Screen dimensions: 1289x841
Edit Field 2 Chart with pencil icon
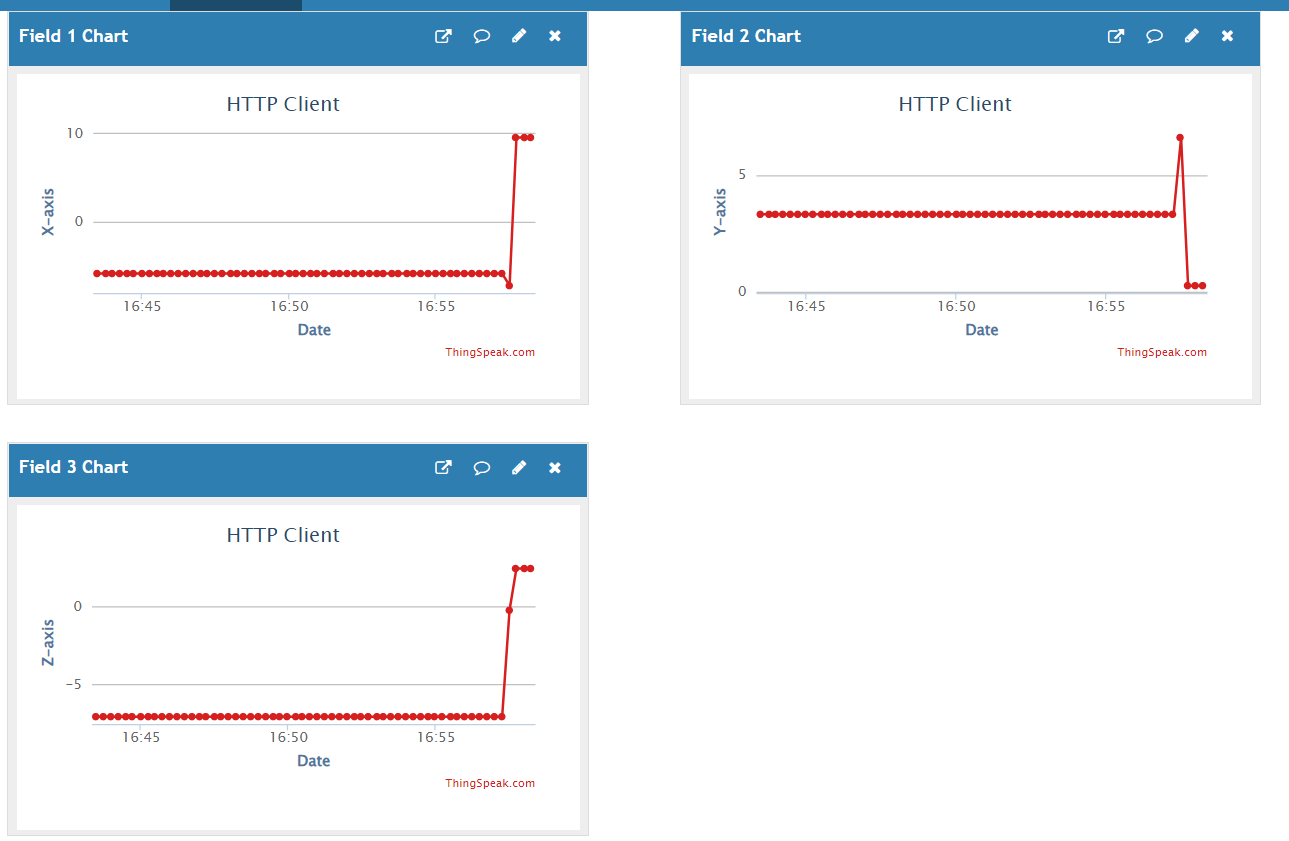pos(1191,36)
